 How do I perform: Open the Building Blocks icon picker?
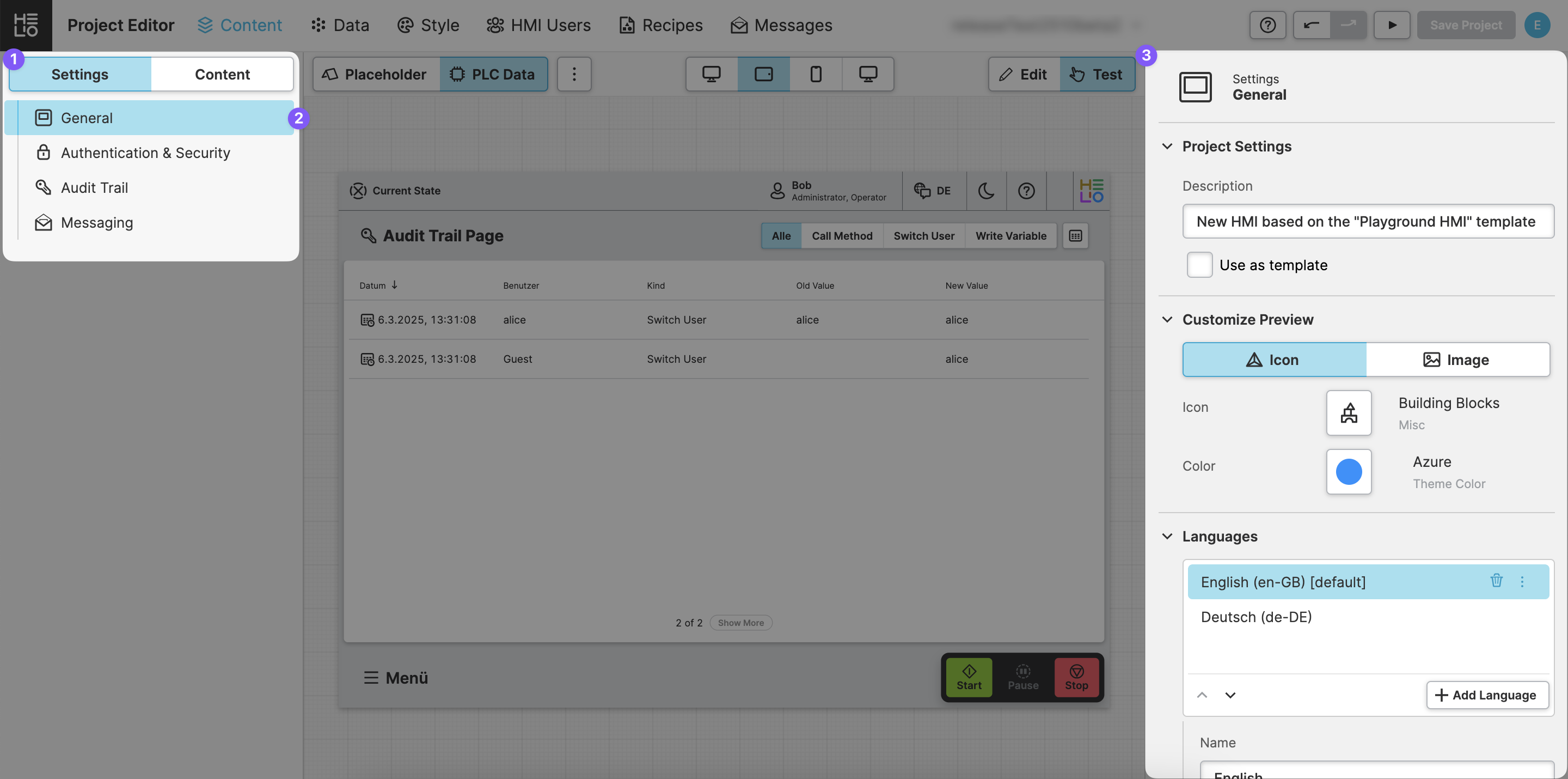(x=1348, y=413)
